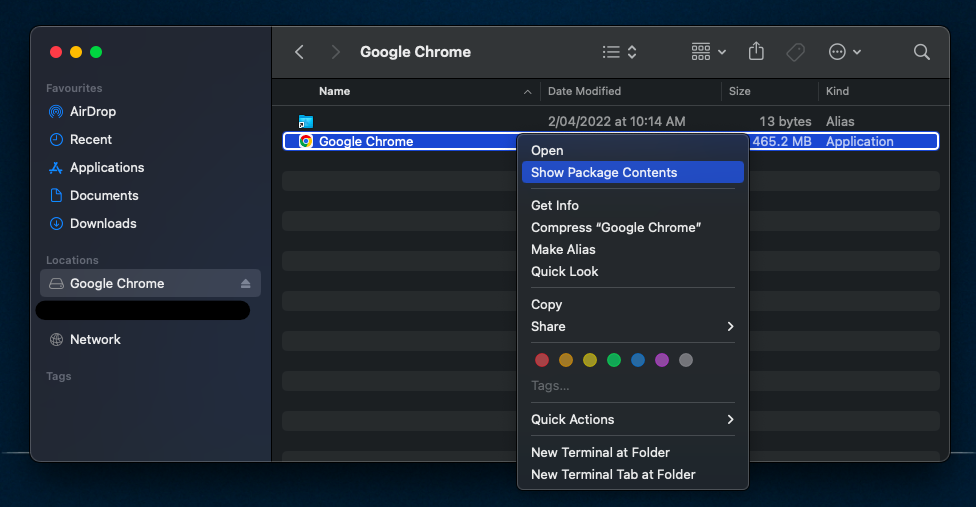The height and width of the screenshot is (507, 976).
Task: Click the "Application" kind cell
Action: coord(860,141)
